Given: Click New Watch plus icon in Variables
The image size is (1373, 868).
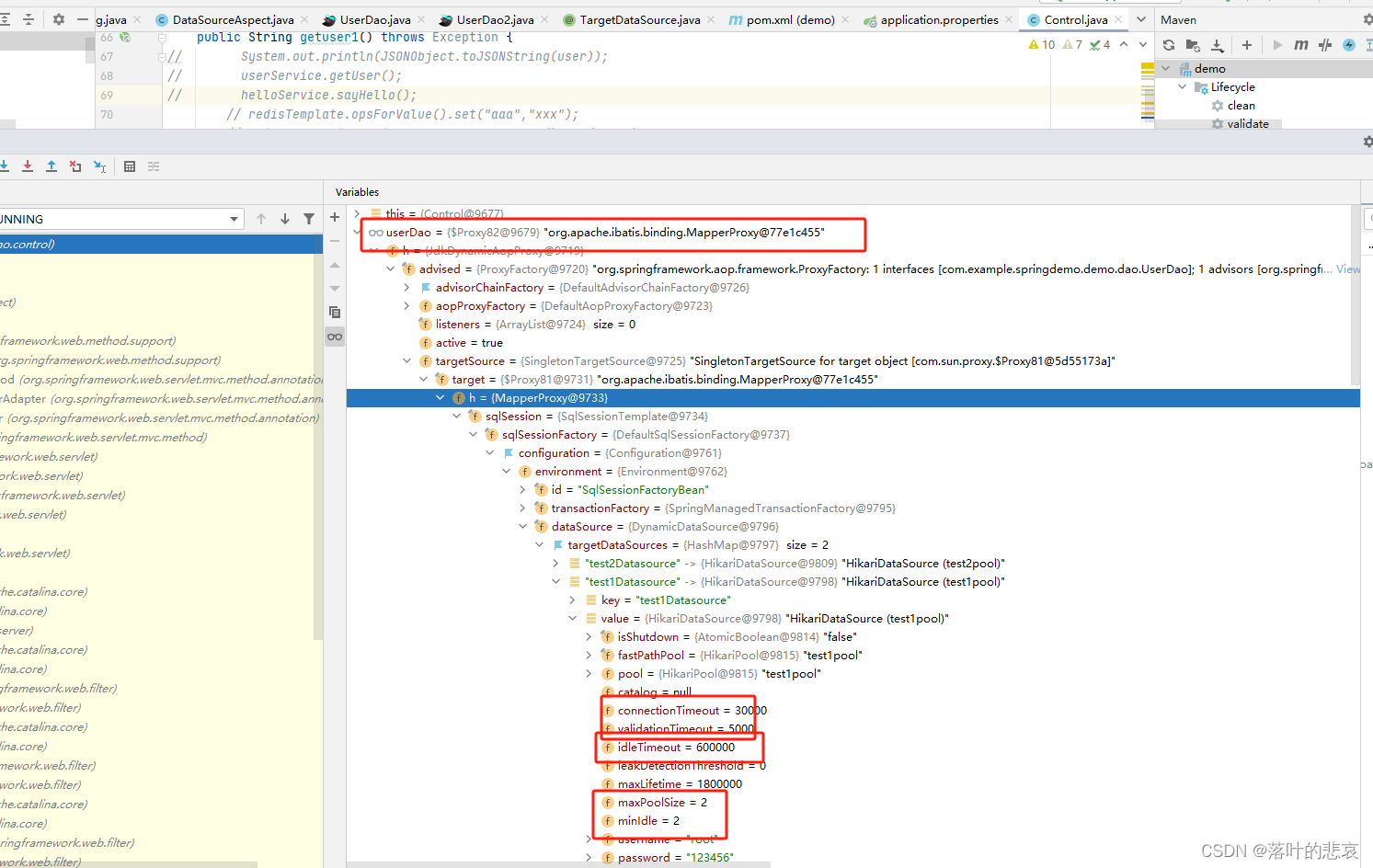Looking at the screenshot, I should (x=335, y=217).
